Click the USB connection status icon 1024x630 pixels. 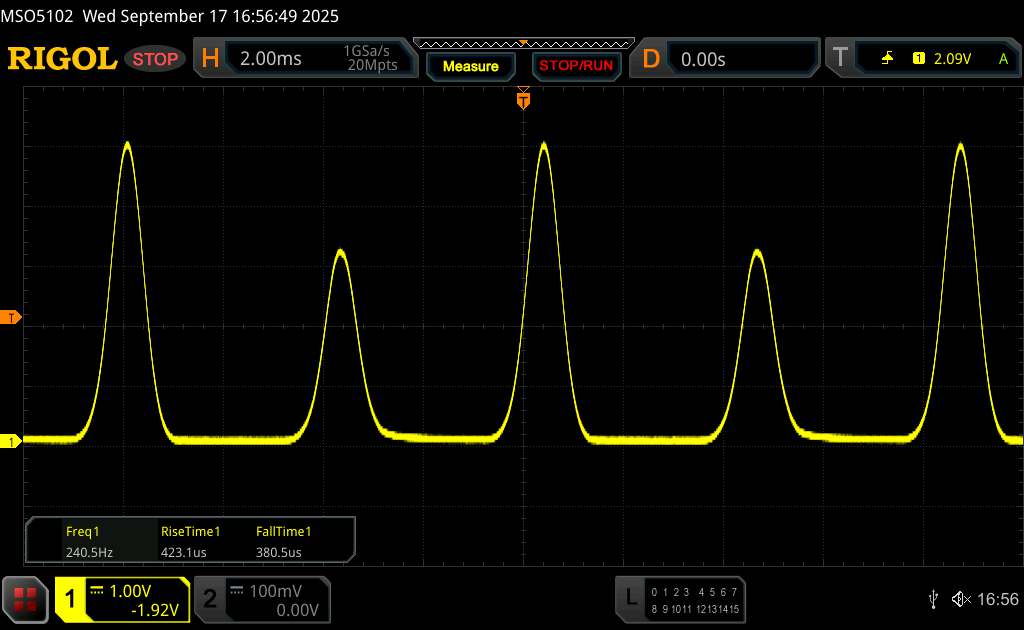pyautogui.click(x=933, y=598)
